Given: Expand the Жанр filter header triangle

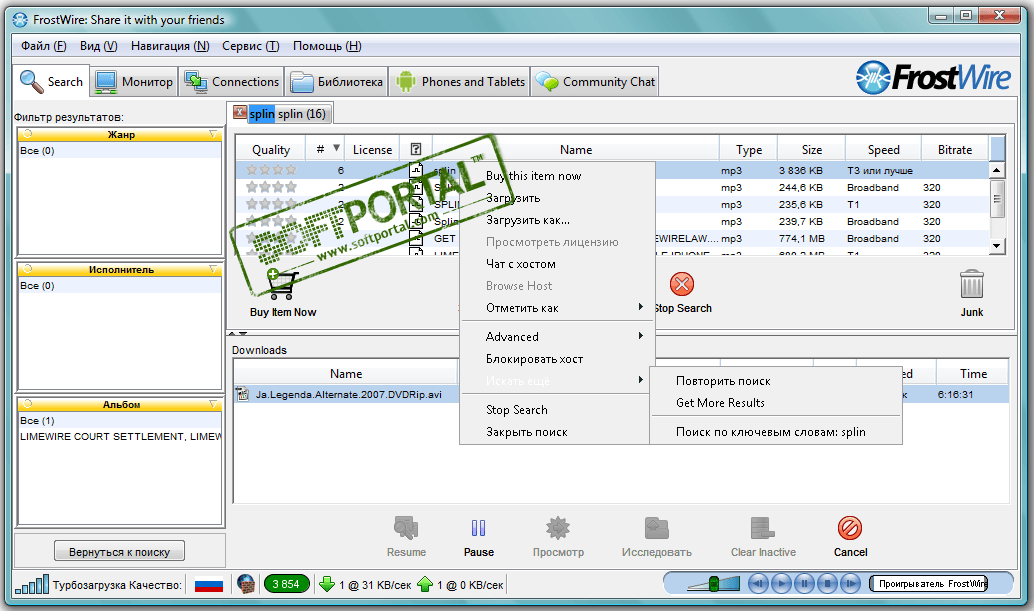Looking at the screenshot, I should (213, 134).
